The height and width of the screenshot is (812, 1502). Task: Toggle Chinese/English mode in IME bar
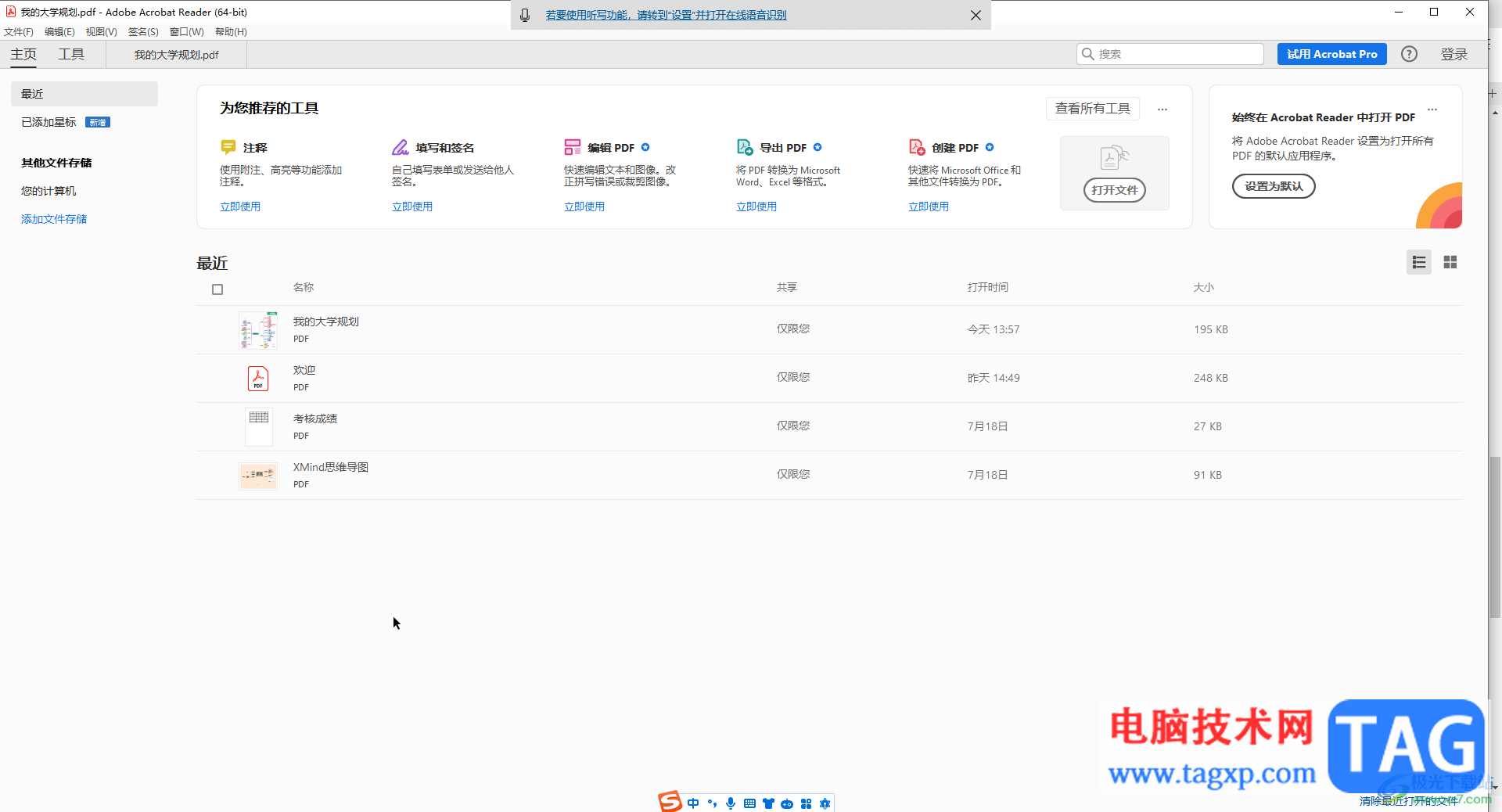click(693, 803)
